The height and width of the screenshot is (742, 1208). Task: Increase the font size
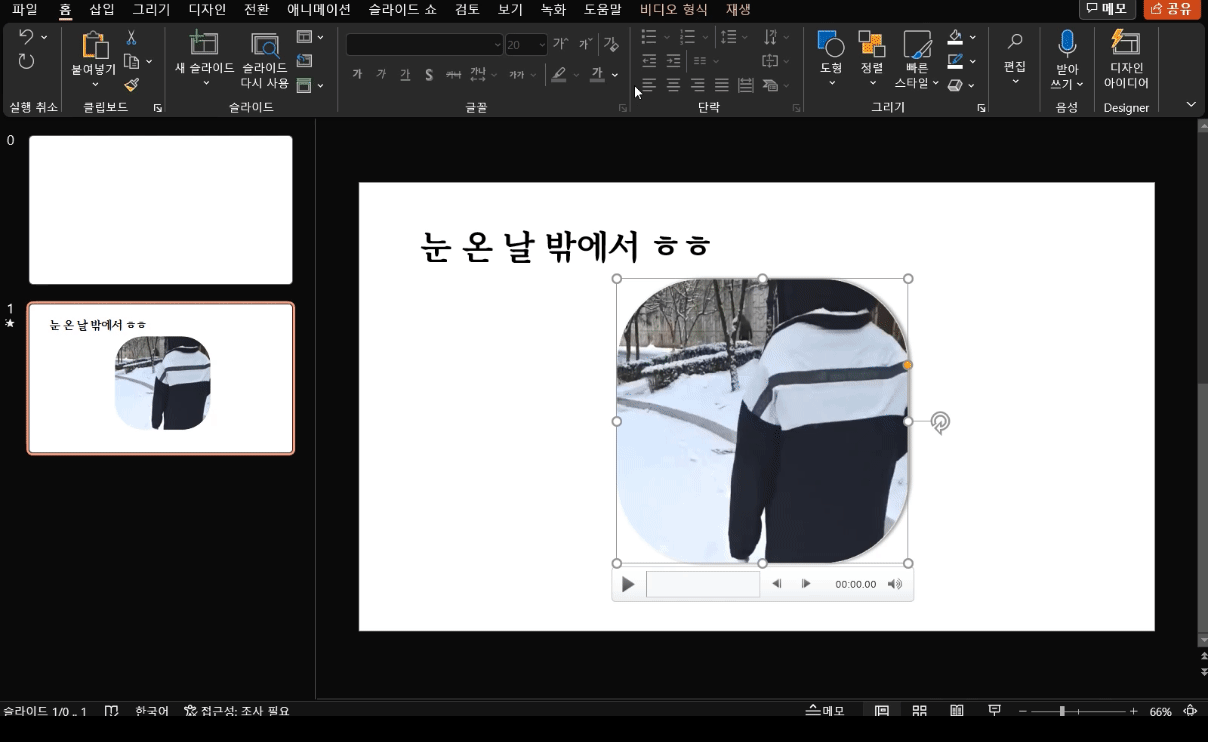[x=560, y=44]
